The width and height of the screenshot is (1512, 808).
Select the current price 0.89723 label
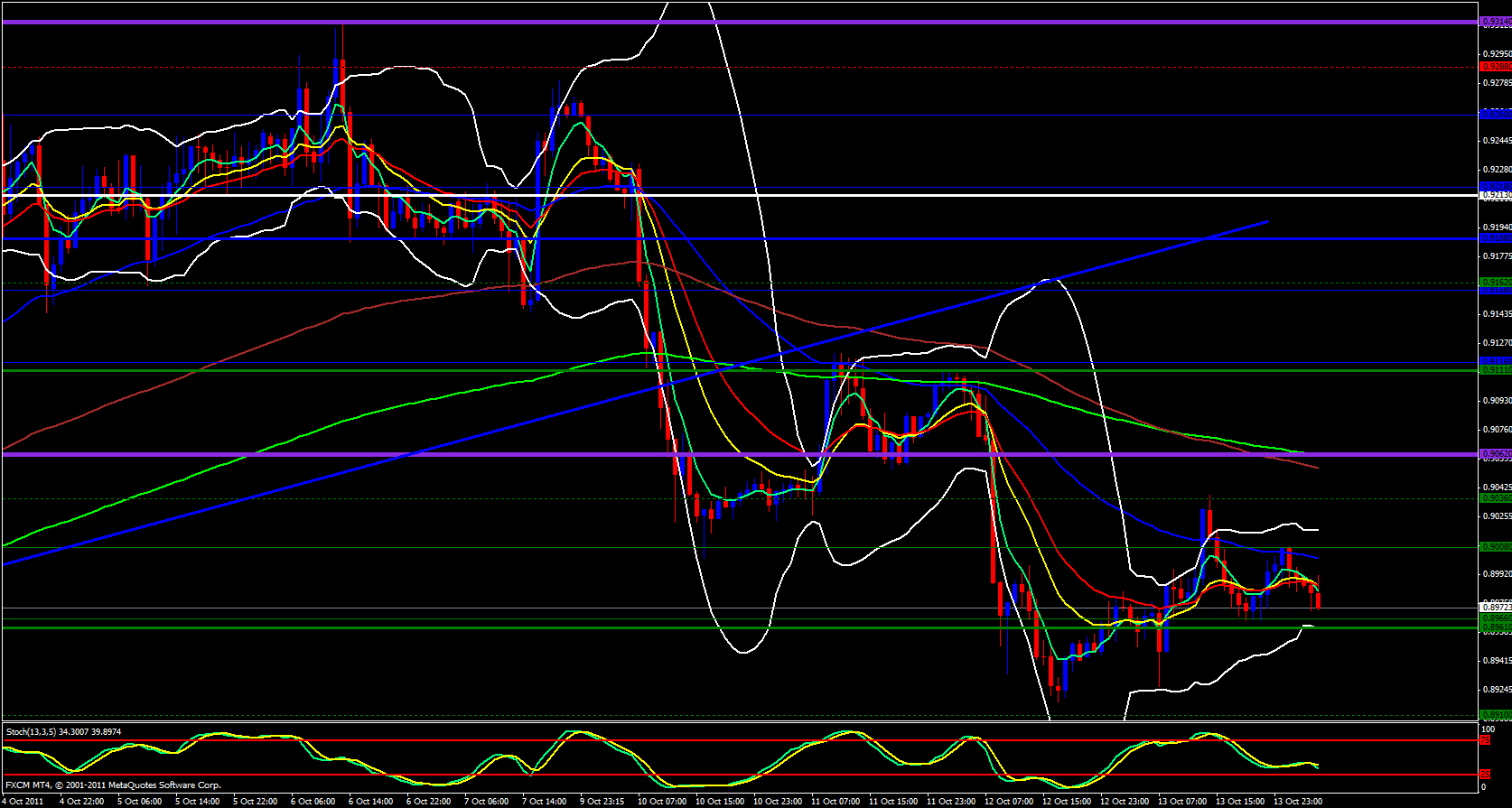tap(1494, 608)
